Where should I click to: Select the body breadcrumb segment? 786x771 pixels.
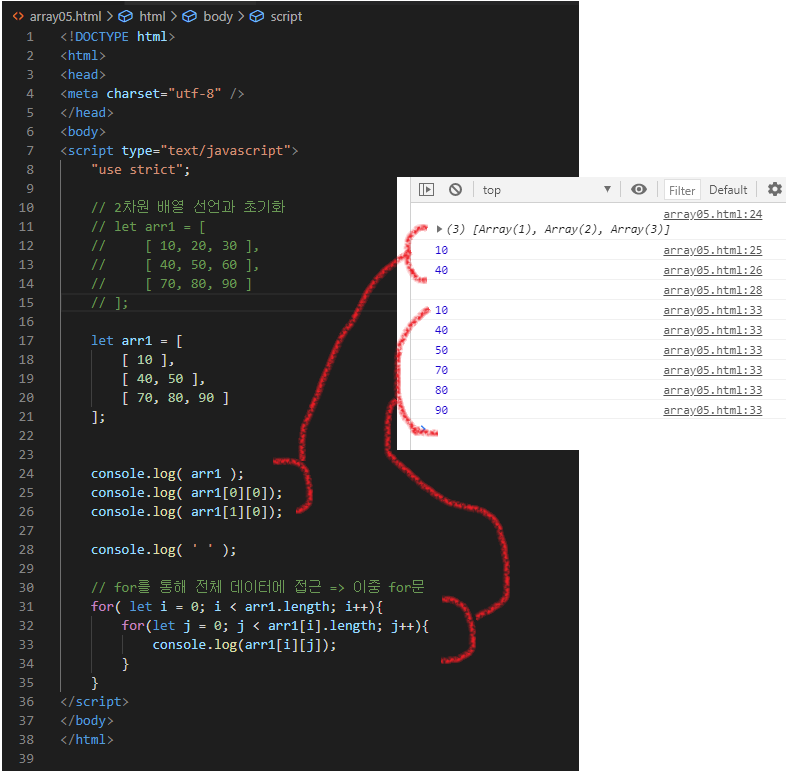[218, 17]
